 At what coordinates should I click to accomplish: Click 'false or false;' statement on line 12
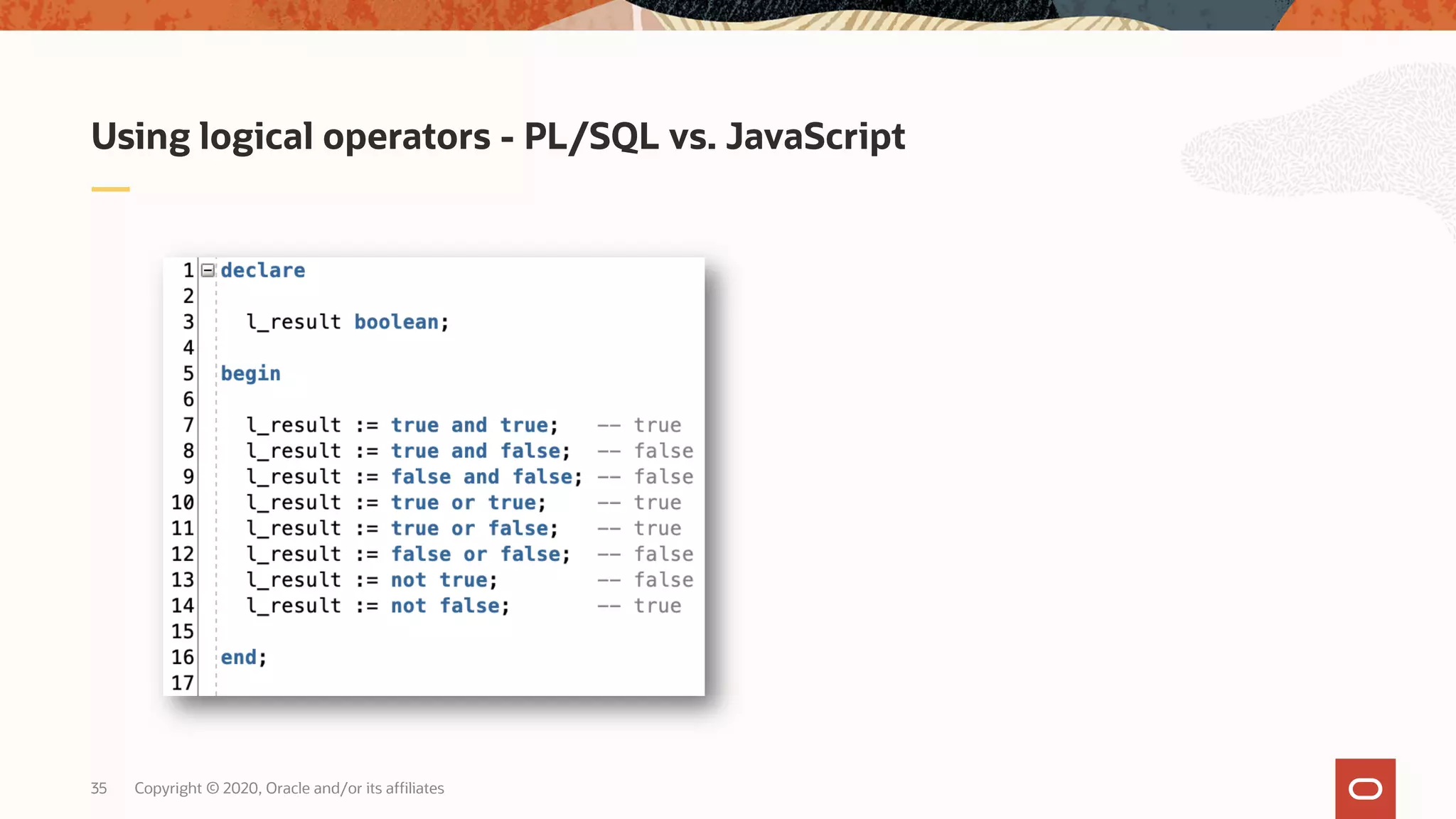click(481, 554)
